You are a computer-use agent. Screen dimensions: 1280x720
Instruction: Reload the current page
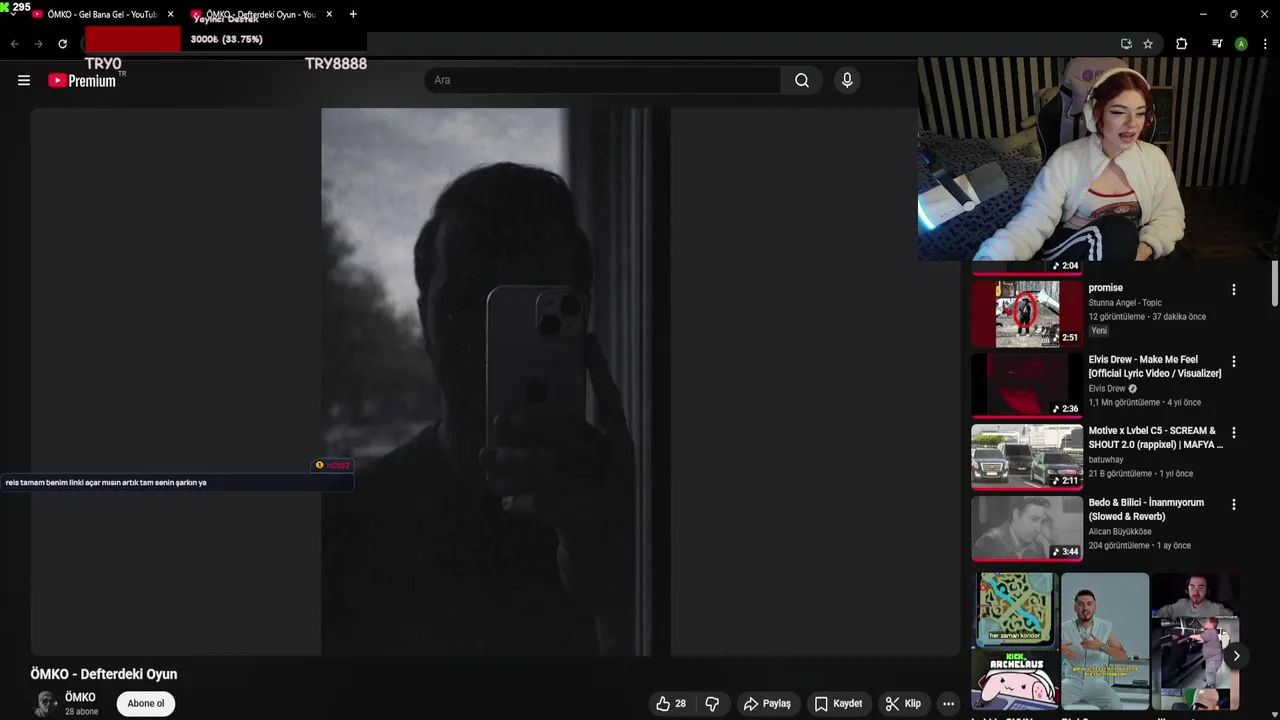62,44
